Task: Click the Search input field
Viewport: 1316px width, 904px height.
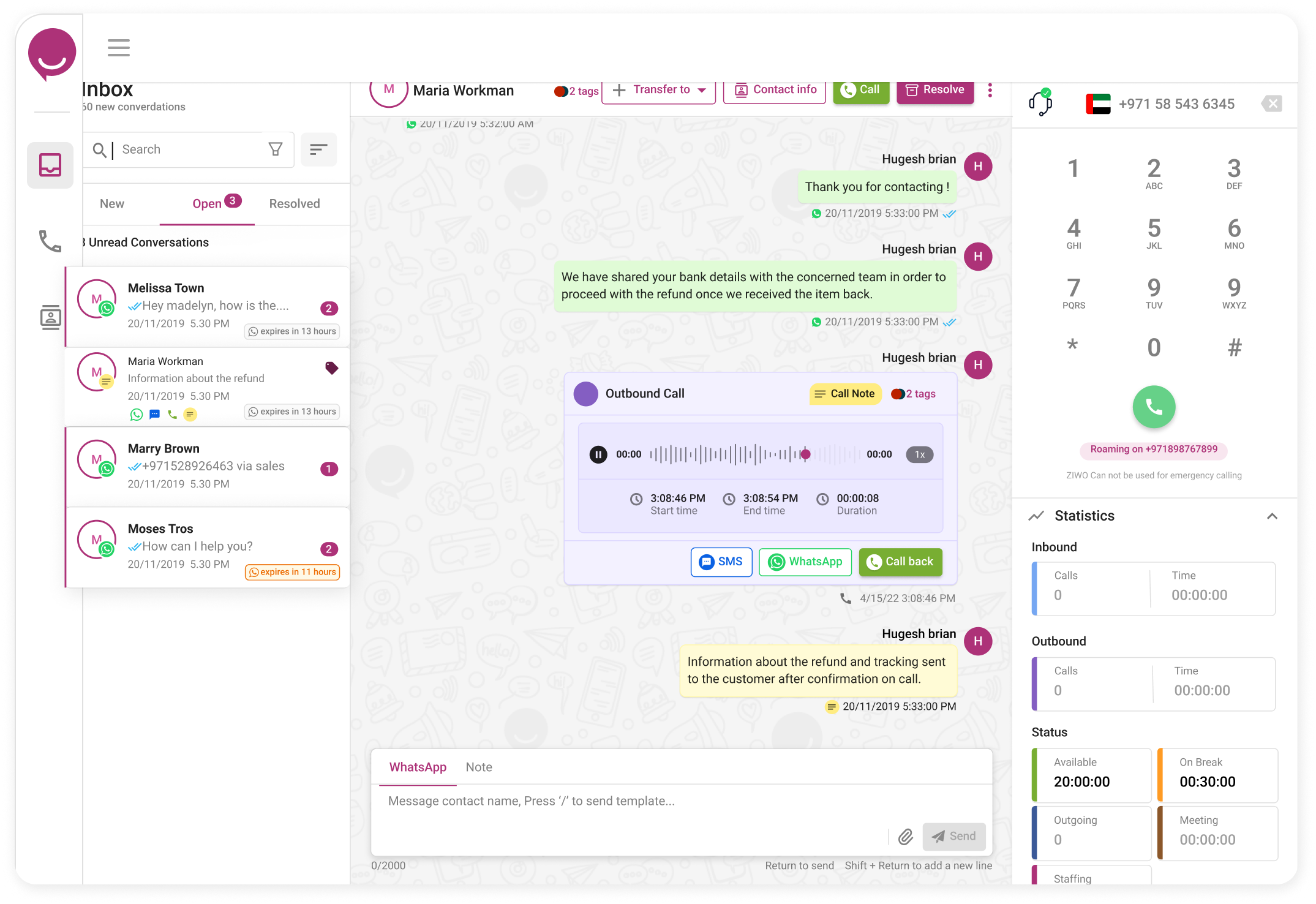Action: click(190, 149)
